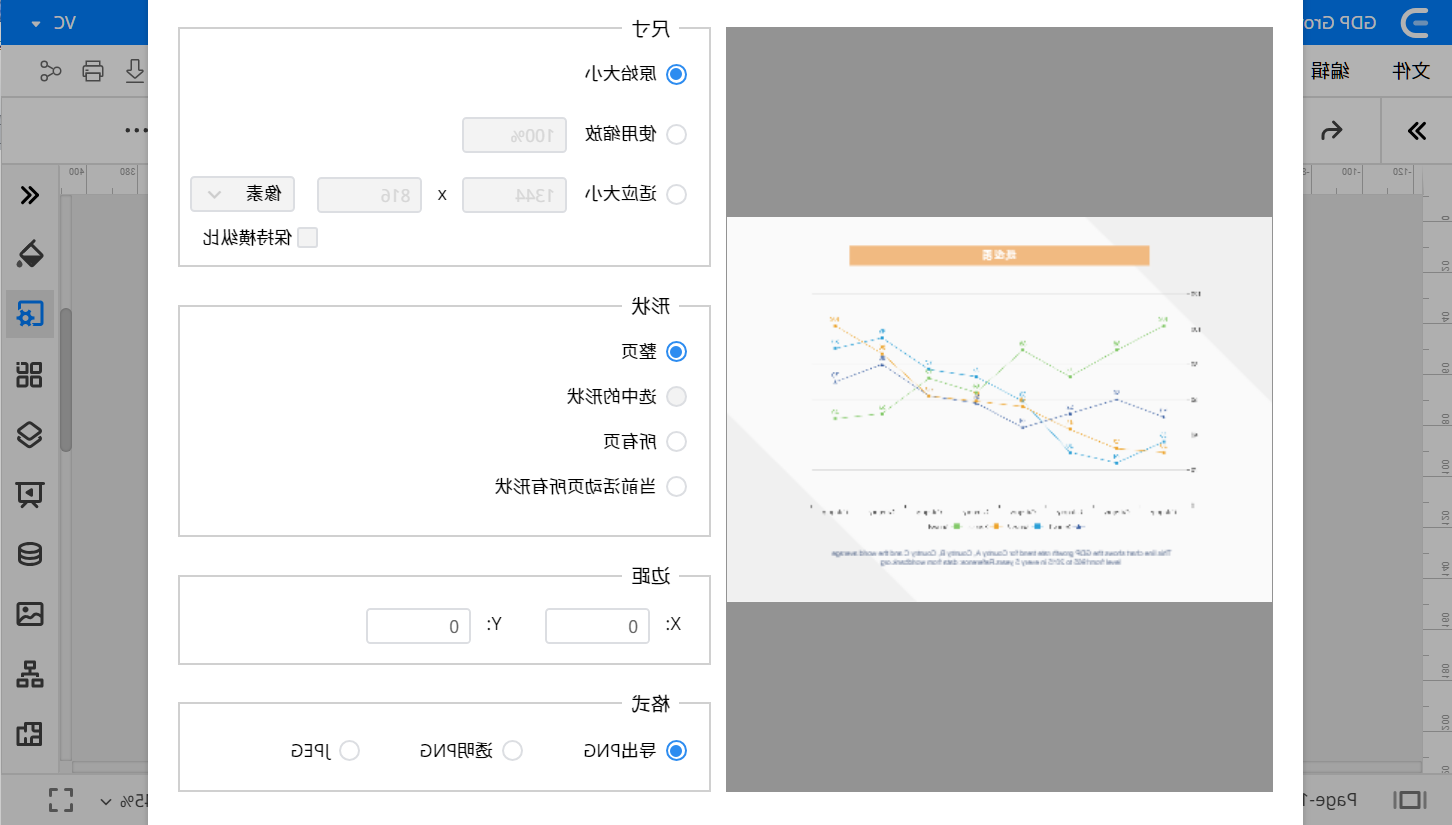Open the presentation easel panel icon
1452x825 pixels.
point(30,494)
